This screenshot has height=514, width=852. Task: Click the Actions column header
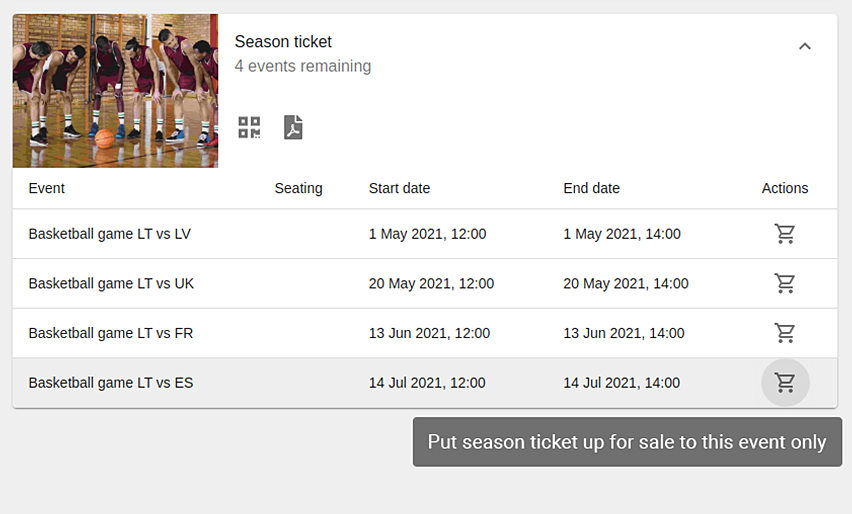click(x=785, y=188)
